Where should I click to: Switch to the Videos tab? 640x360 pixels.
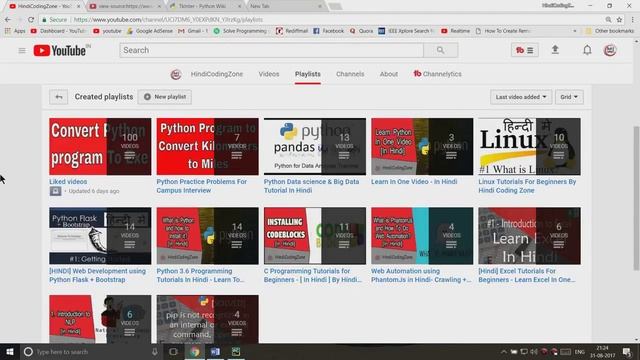(x=269, y=74)
